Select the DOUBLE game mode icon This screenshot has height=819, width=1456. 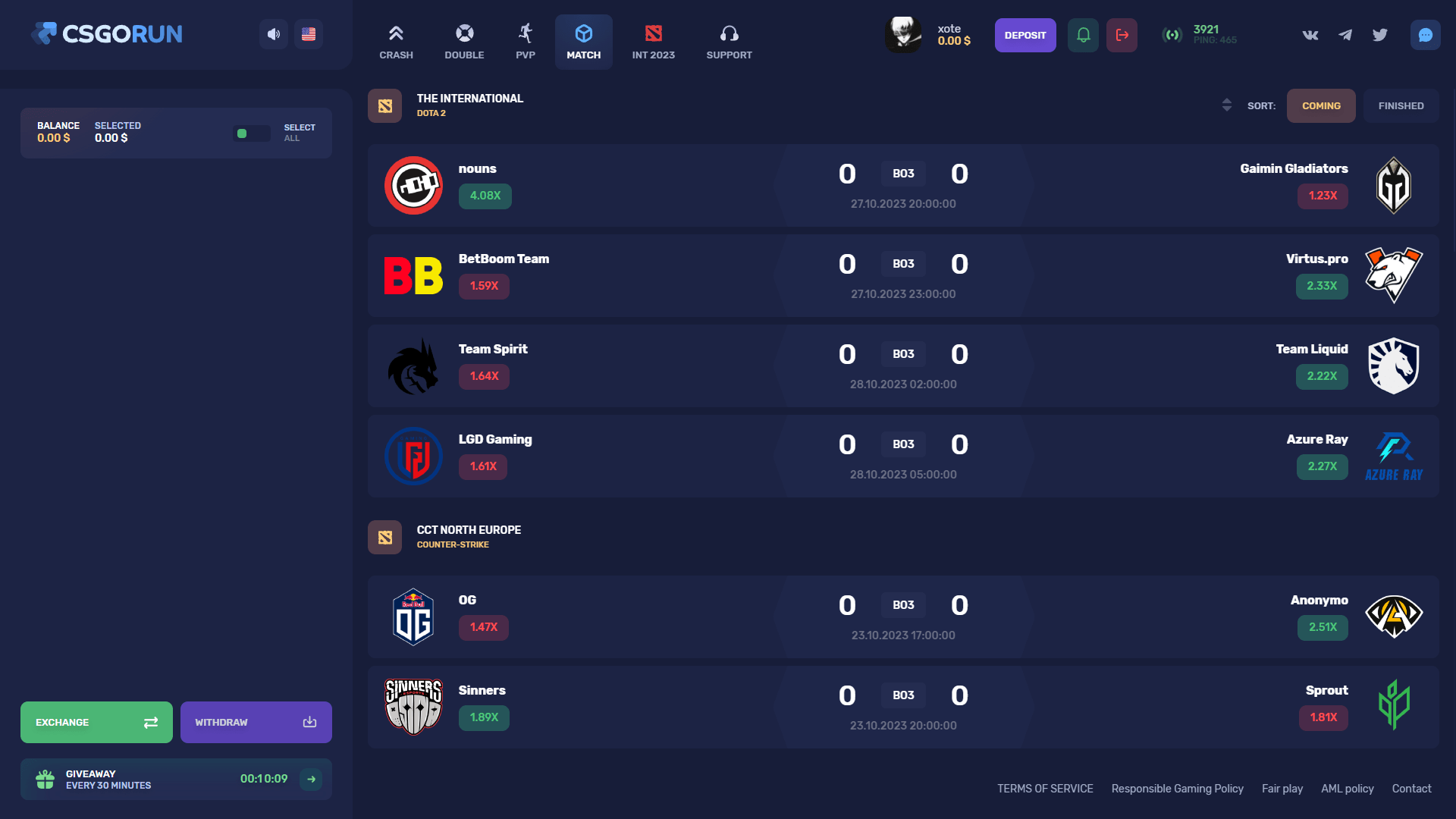(464, 33)
